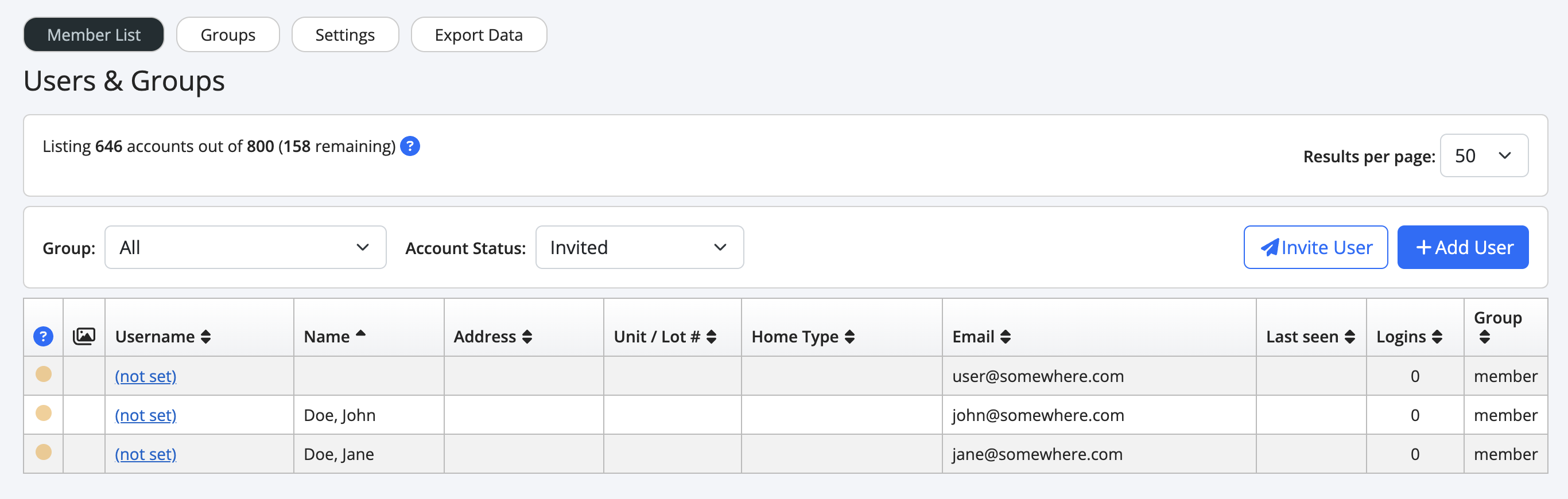Sort by Home Type column

tap(803, 337)
